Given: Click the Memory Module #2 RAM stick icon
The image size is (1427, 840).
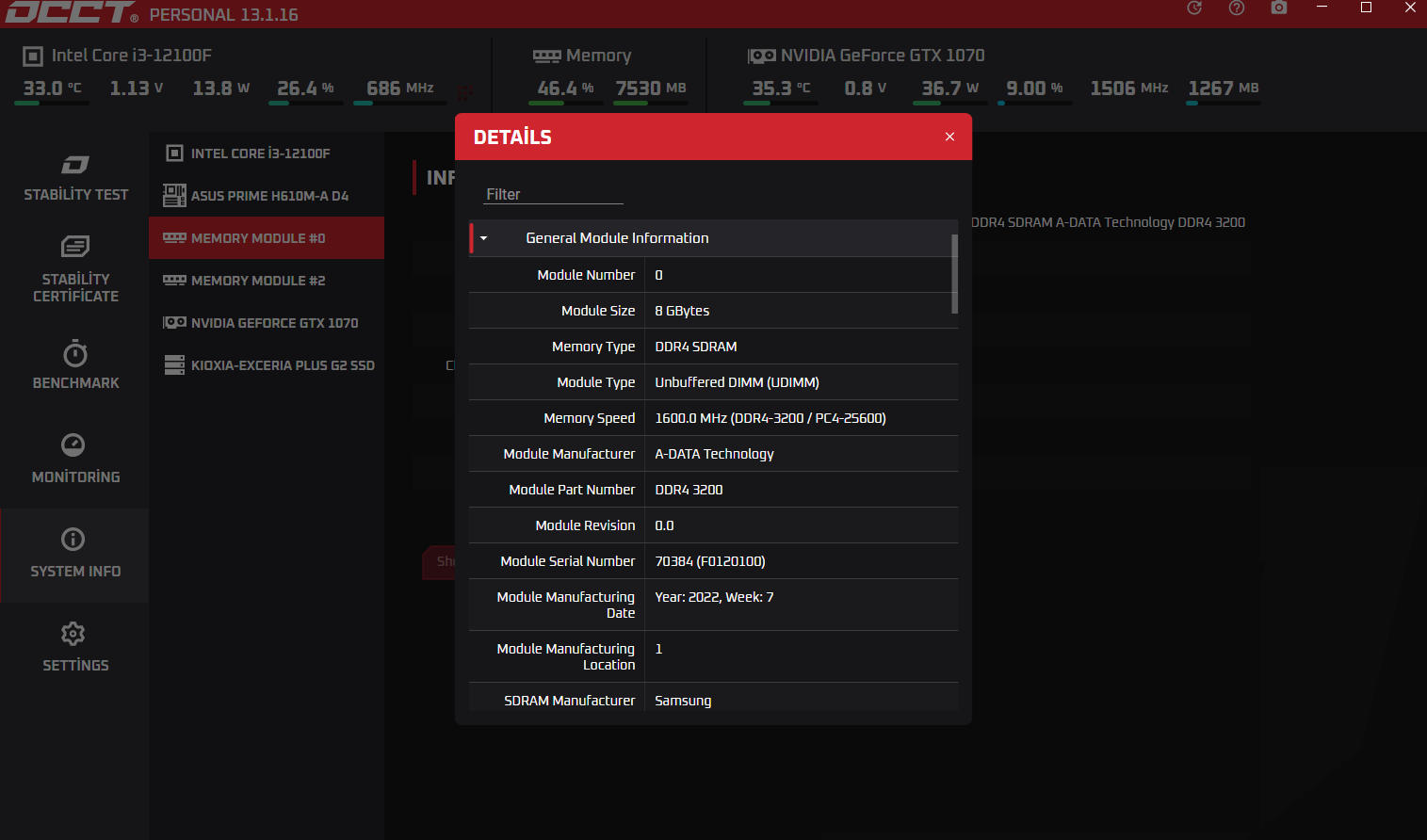Looking at the screenshot, I should click(174, 281).
